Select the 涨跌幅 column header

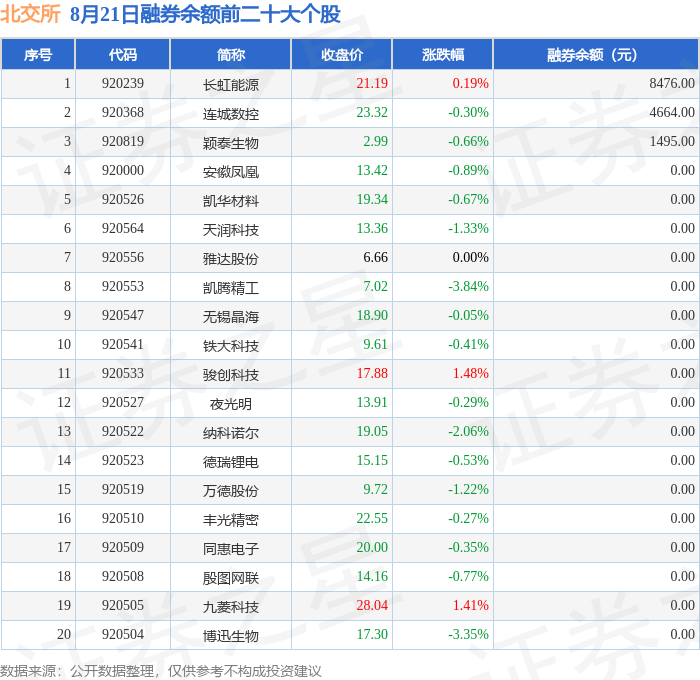pyautogui.click(x=443, y=54)
